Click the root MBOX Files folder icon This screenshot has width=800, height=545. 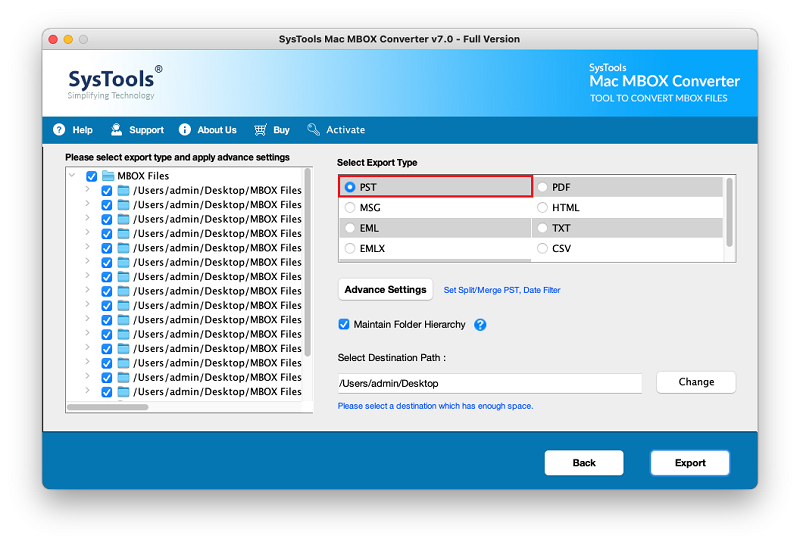pyautogui.click(x=108, y=176)
